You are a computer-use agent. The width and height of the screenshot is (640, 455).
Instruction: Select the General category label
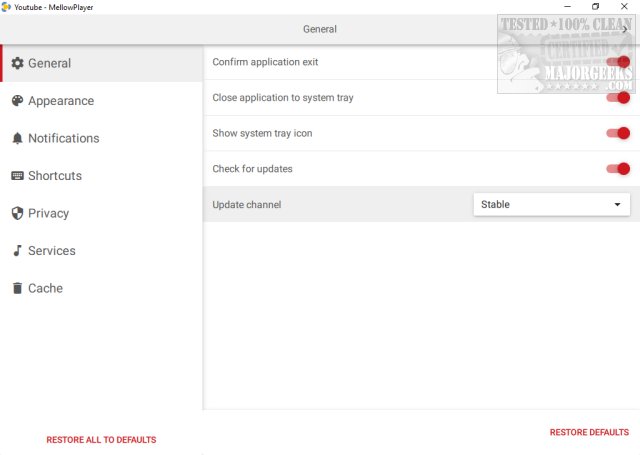pyautogui.click(x=49, y=63)
